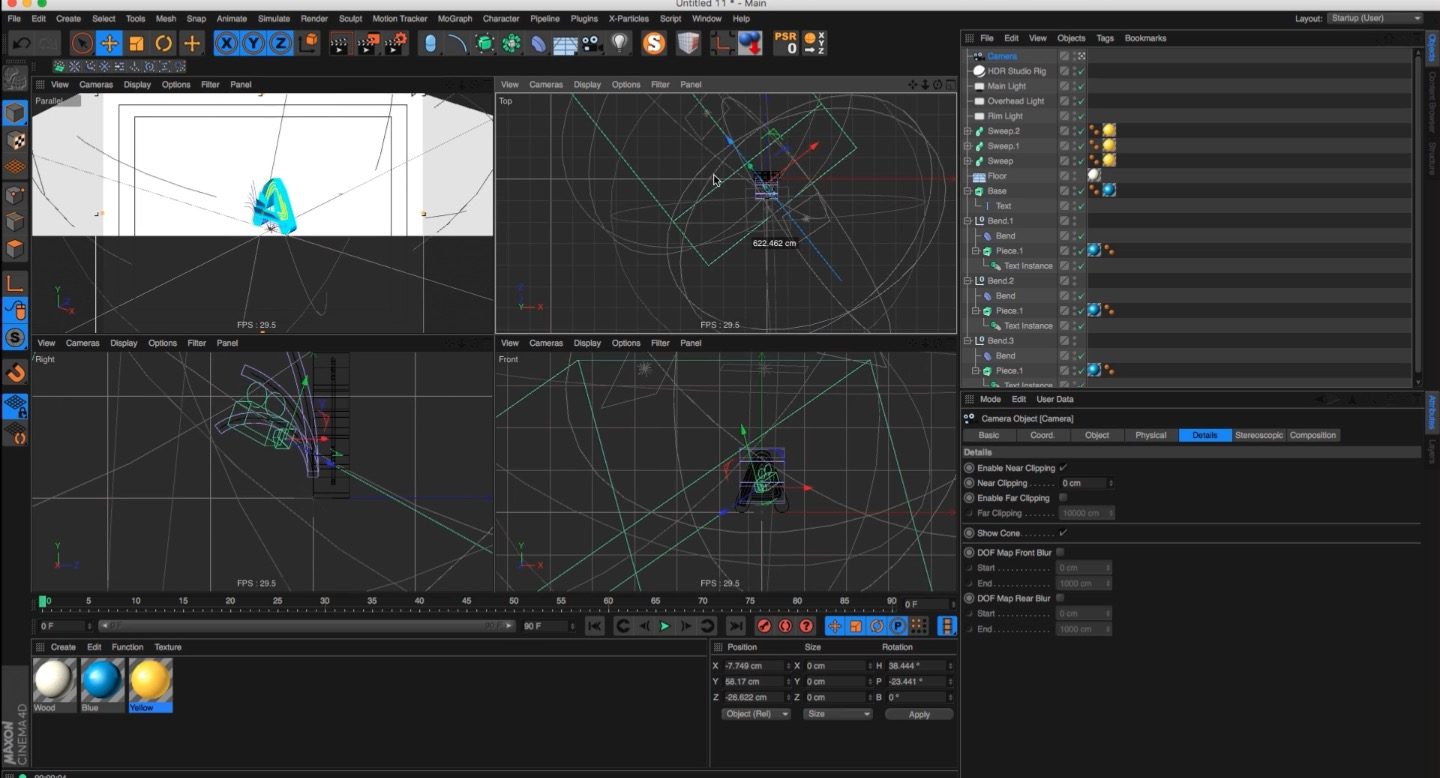Image resolution: width=1440 pixels, height=778 pixels.
Task: Open the timeline layout filmstrip icon
Action: click(x=947, y=626)
